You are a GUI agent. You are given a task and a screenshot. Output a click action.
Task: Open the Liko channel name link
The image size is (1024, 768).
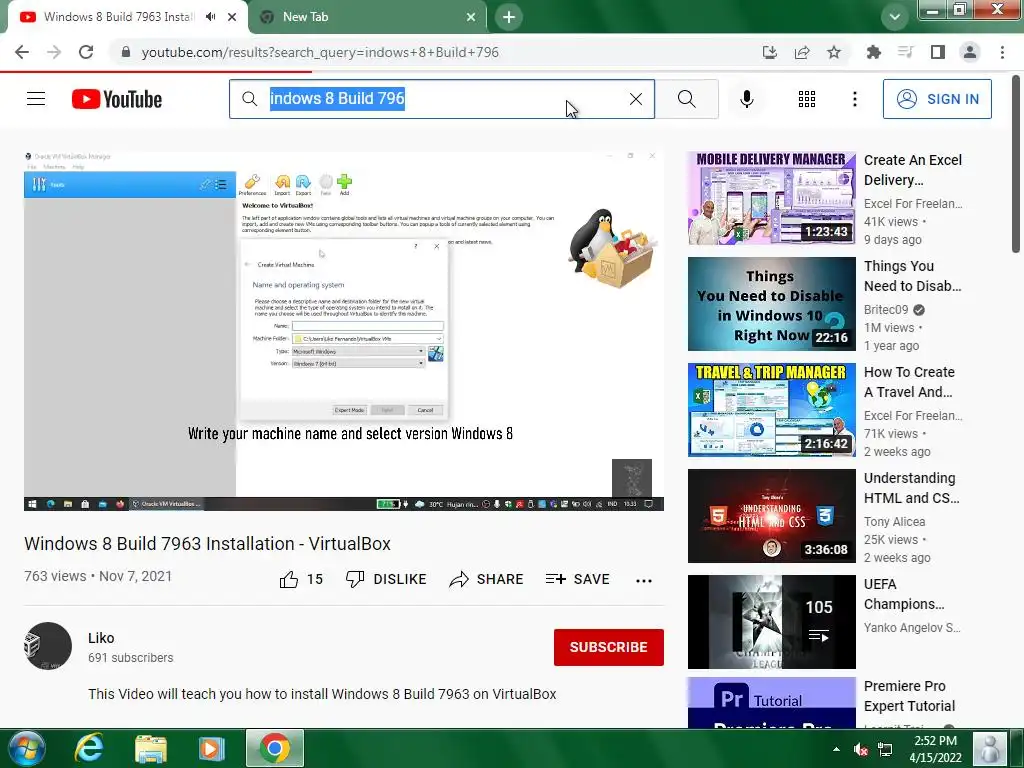click(101, 638)
